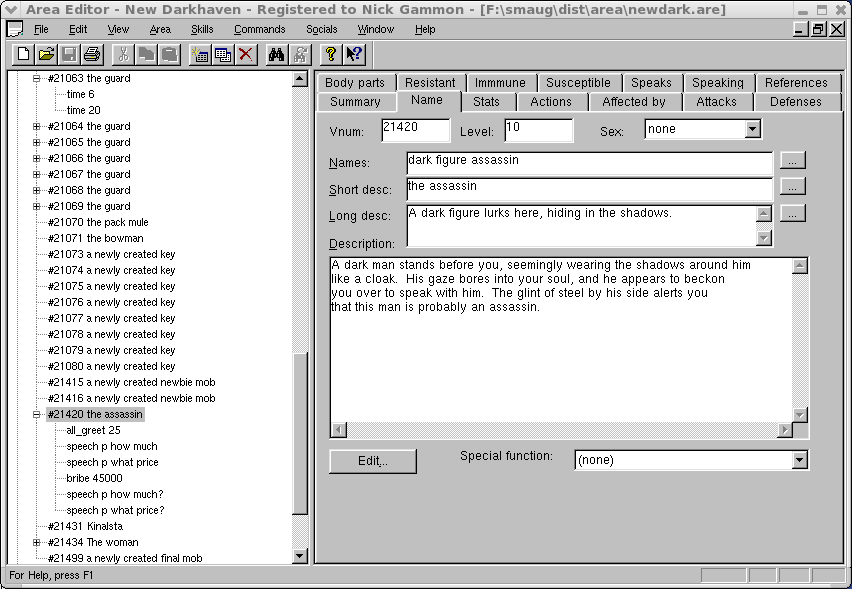Switch to the References tab
Viewport: 852px width, 589px height.
tap(796, 83)
